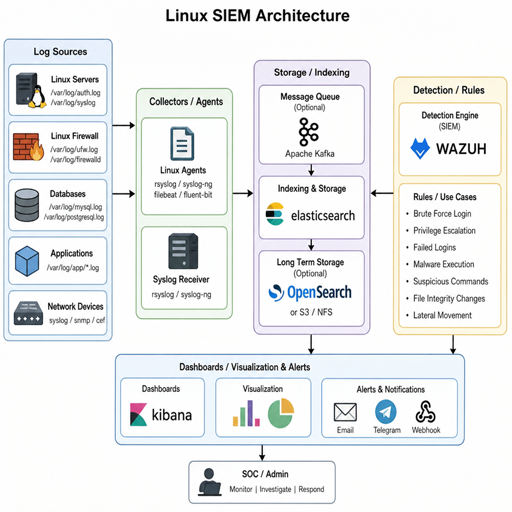This screenshot has width=512, height=512.
Task: Click the or S3 / NFS text
Action: (x=311, y=312)
